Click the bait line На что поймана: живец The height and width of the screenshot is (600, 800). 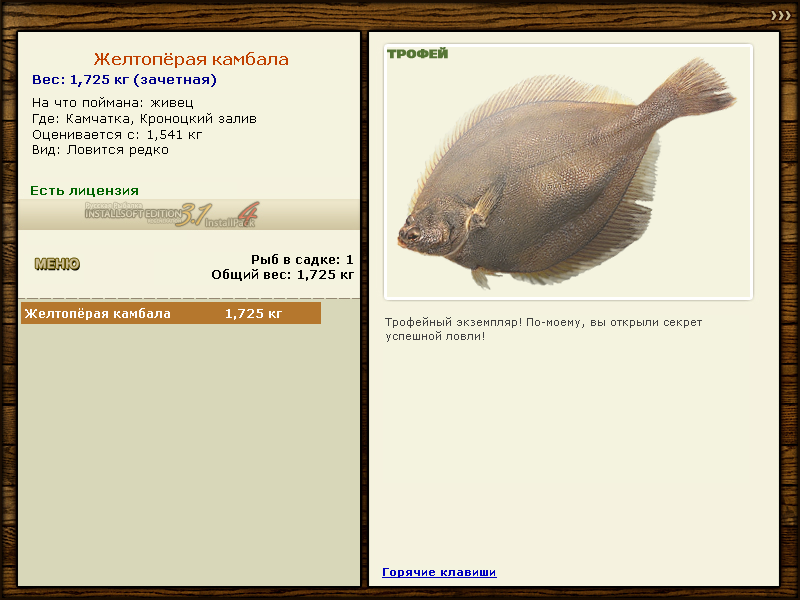[x=112, y=102]
